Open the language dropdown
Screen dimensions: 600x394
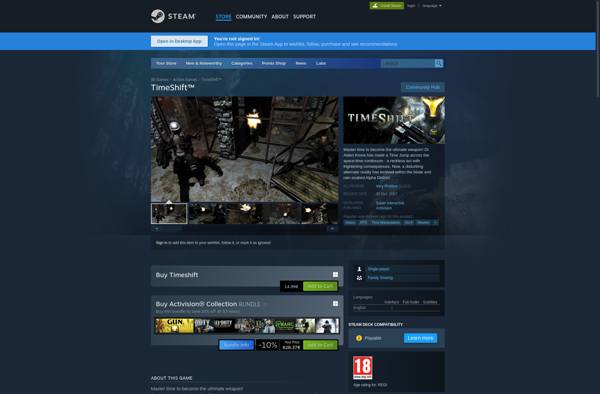point(432,6)
